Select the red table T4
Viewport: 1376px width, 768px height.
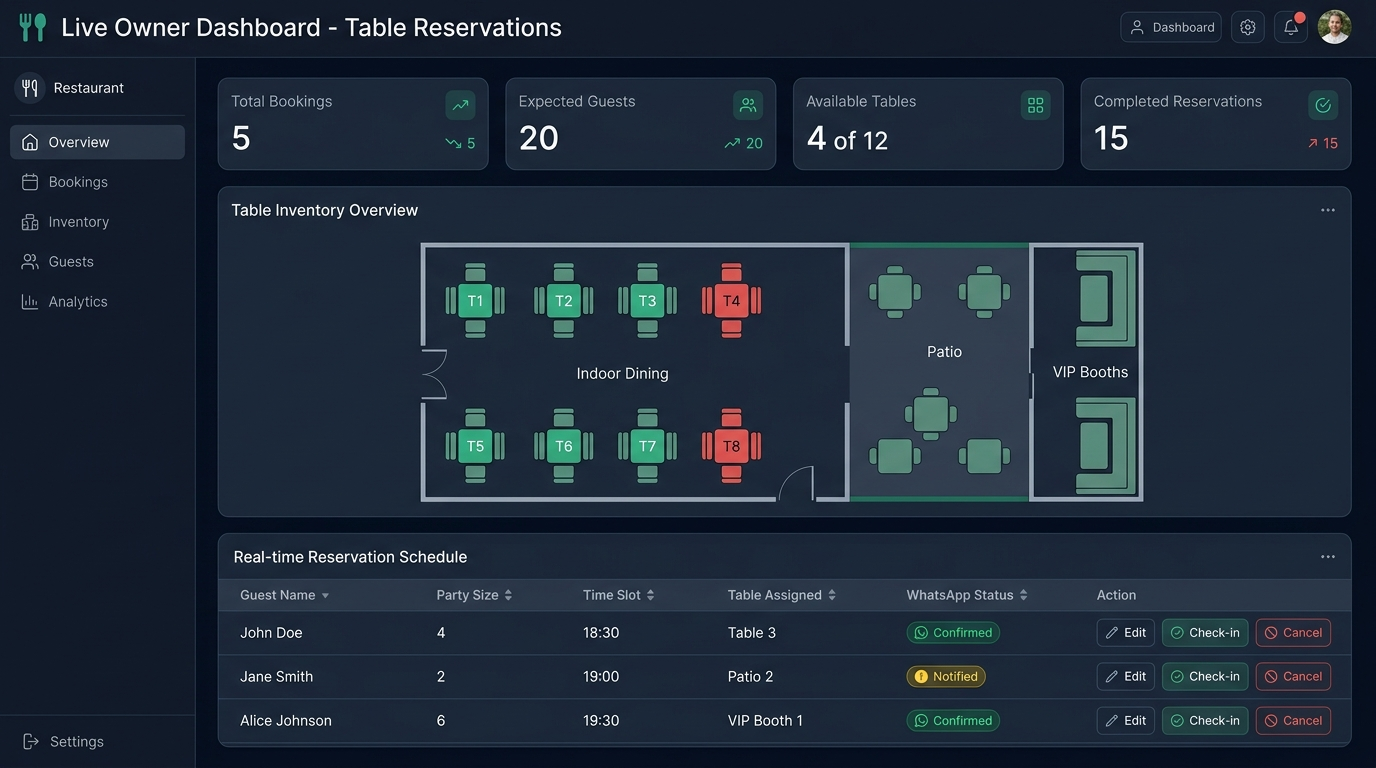731,301
